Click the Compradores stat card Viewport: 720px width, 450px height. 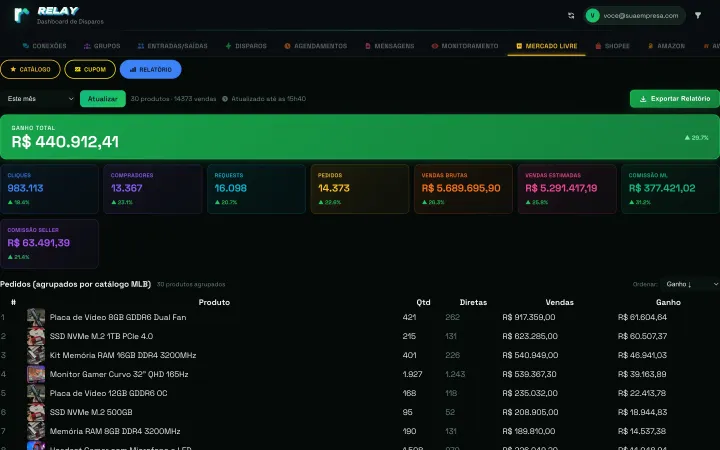(x=153, y=189)
